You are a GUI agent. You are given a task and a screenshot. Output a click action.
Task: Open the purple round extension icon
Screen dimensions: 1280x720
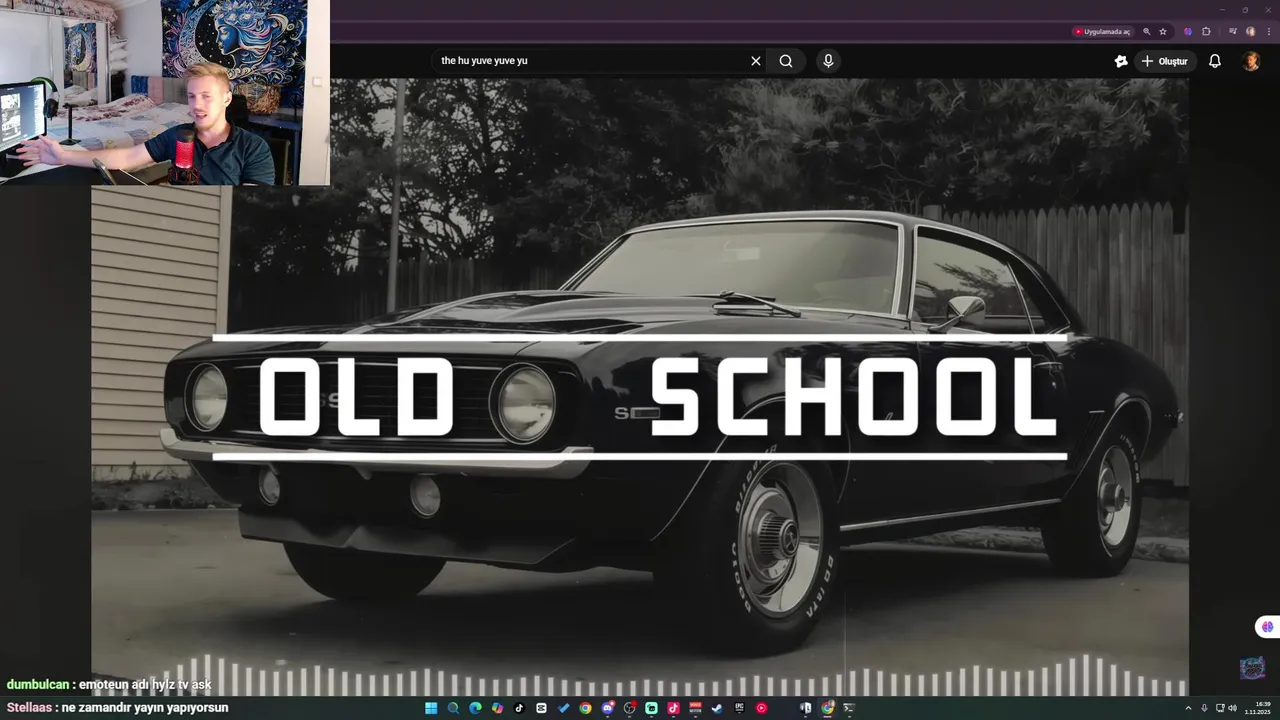pyautogui.click(x=1188, y=32)
